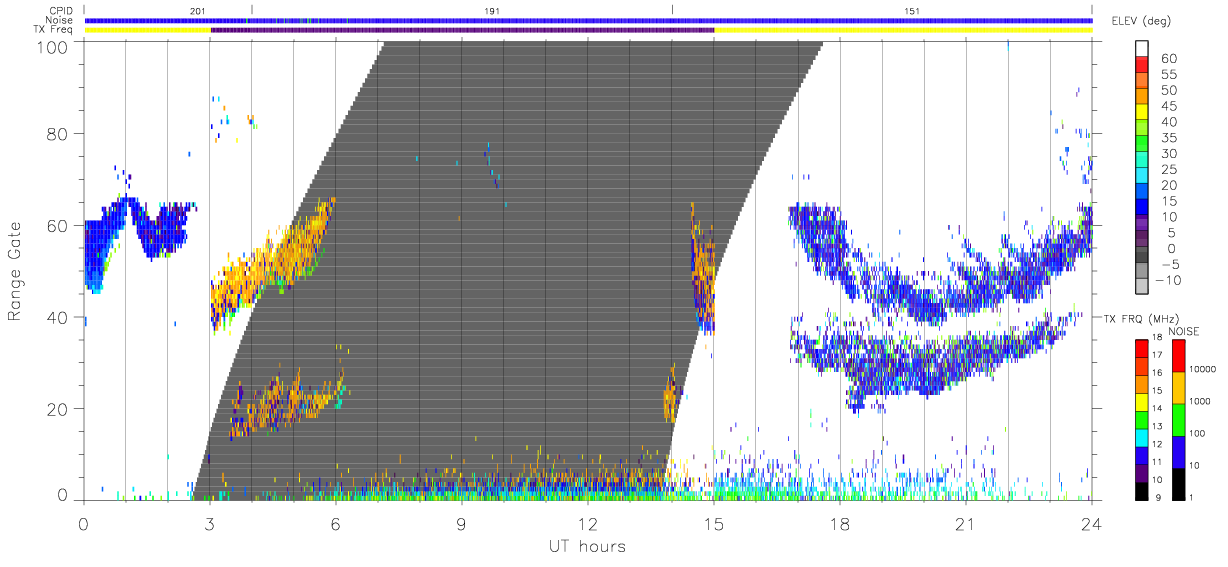Click the 40 tick on Range Gate axis

click(x=56, y=317)
